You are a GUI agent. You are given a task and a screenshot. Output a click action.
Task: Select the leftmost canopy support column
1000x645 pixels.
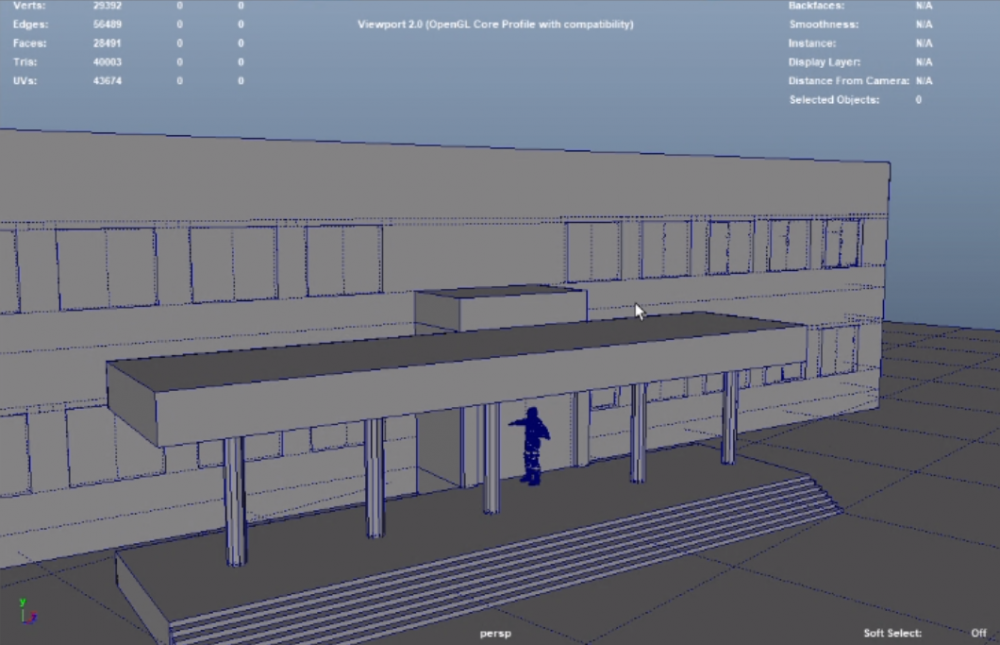234,500
